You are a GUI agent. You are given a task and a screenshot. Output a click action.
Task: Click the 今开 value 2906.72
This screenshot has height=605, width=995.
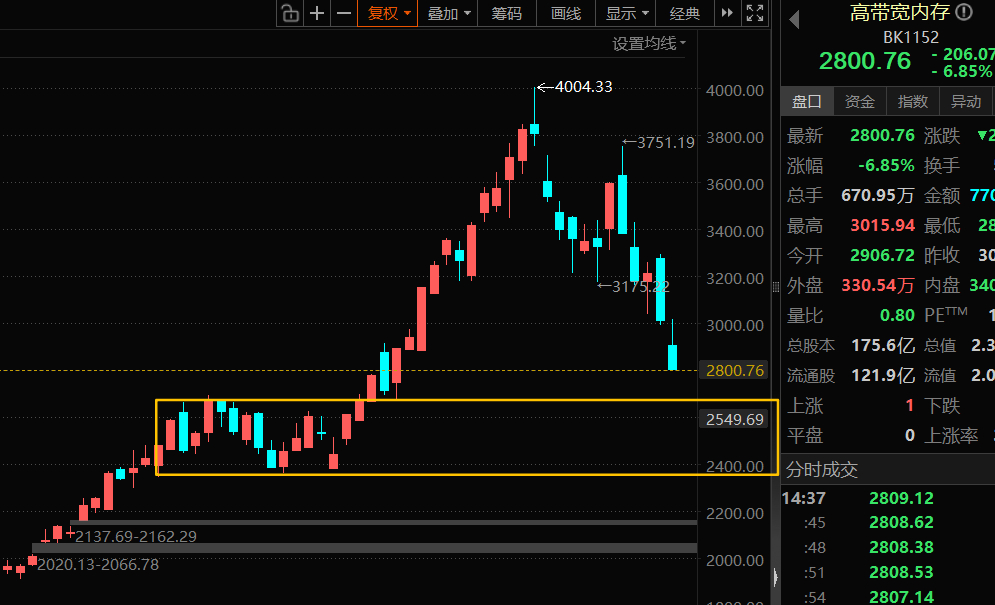click(883, 255)
